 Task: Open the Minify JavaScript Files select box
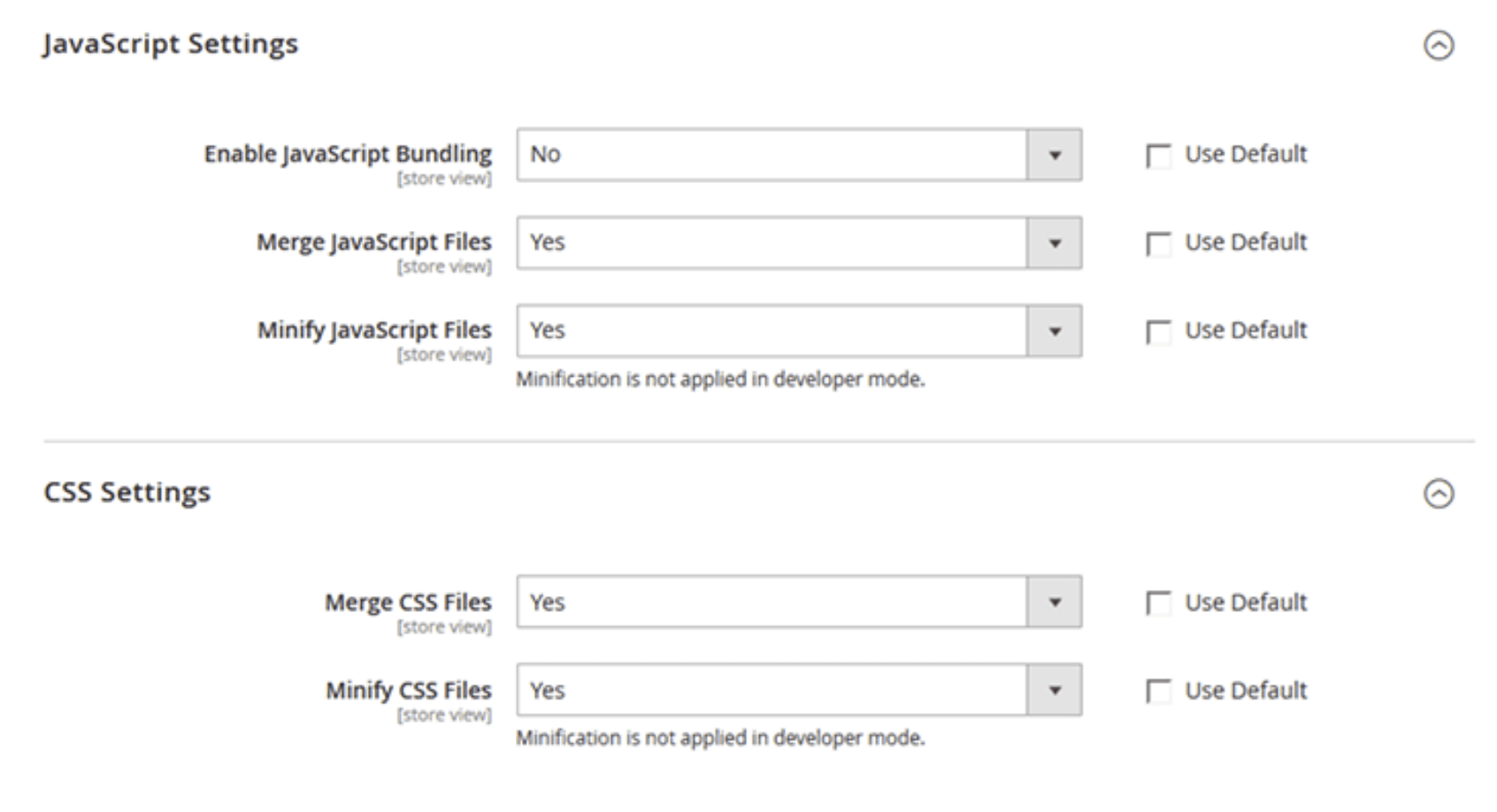click(x=799, y=332)
